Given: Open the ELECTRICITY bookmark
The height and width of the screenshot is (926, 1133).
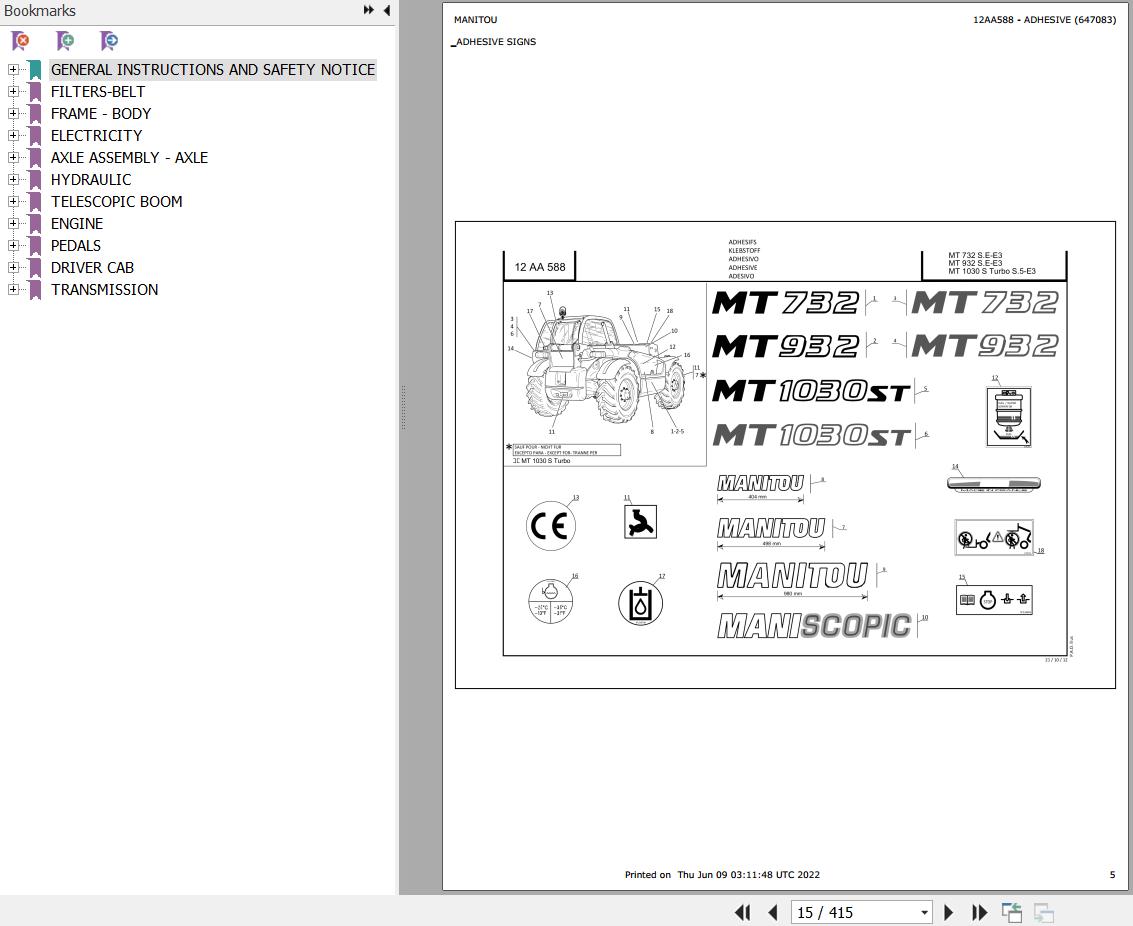Looking at the screenshot, I should click(x=96, y=136).
